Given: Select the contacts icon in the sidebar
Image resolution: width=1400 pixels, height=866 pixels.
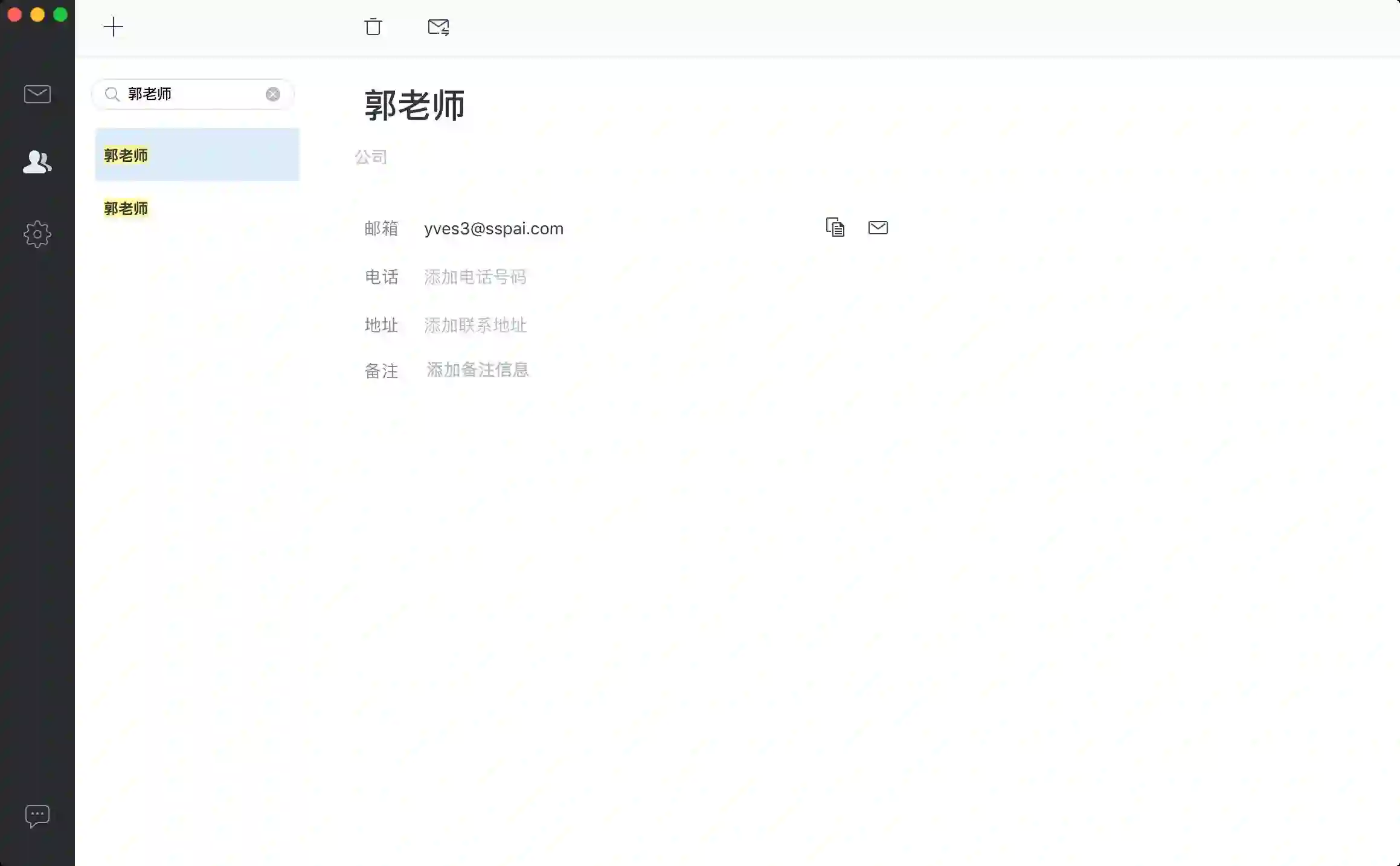Looking at the screenshot, I should pos(37,162).
